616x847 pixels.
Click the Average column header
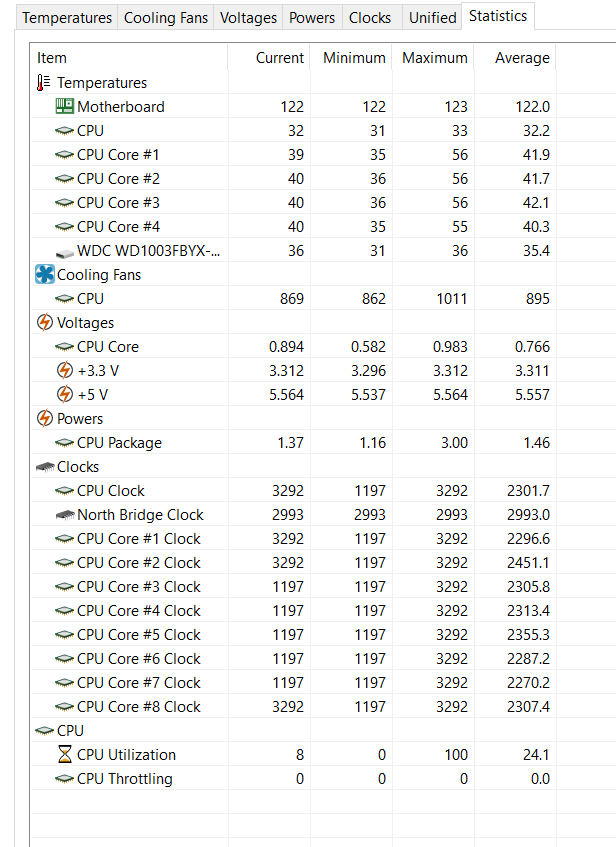point(521,58)
